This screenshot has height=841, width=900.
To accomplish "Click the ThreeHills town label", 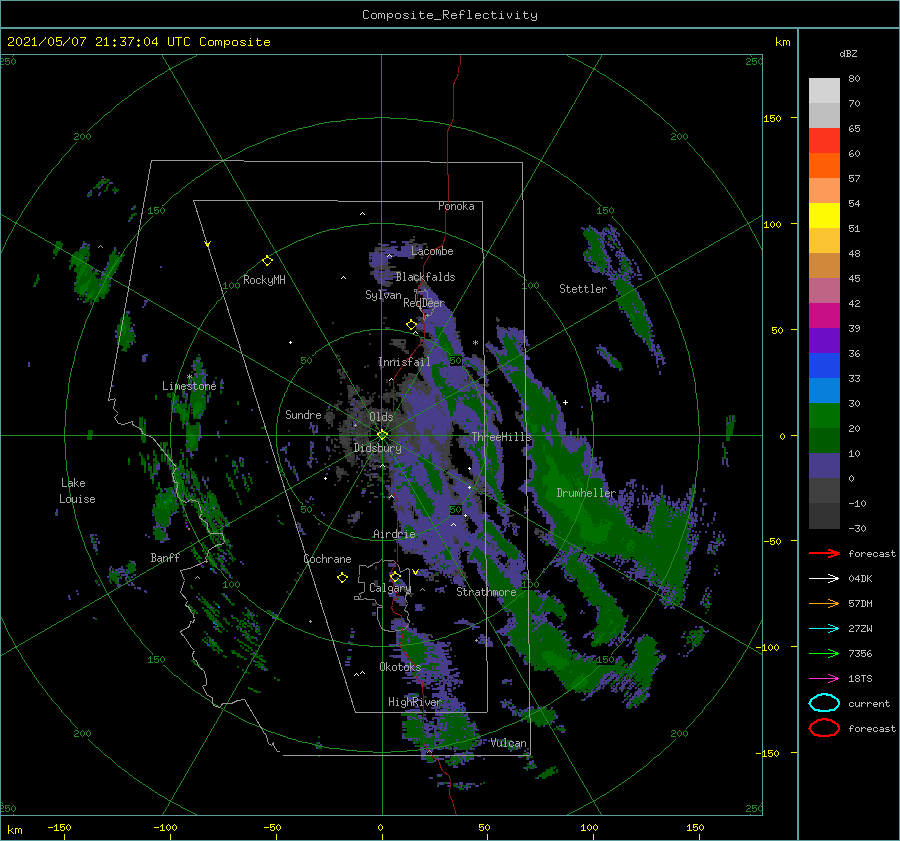I will click(x=502, y=437).
